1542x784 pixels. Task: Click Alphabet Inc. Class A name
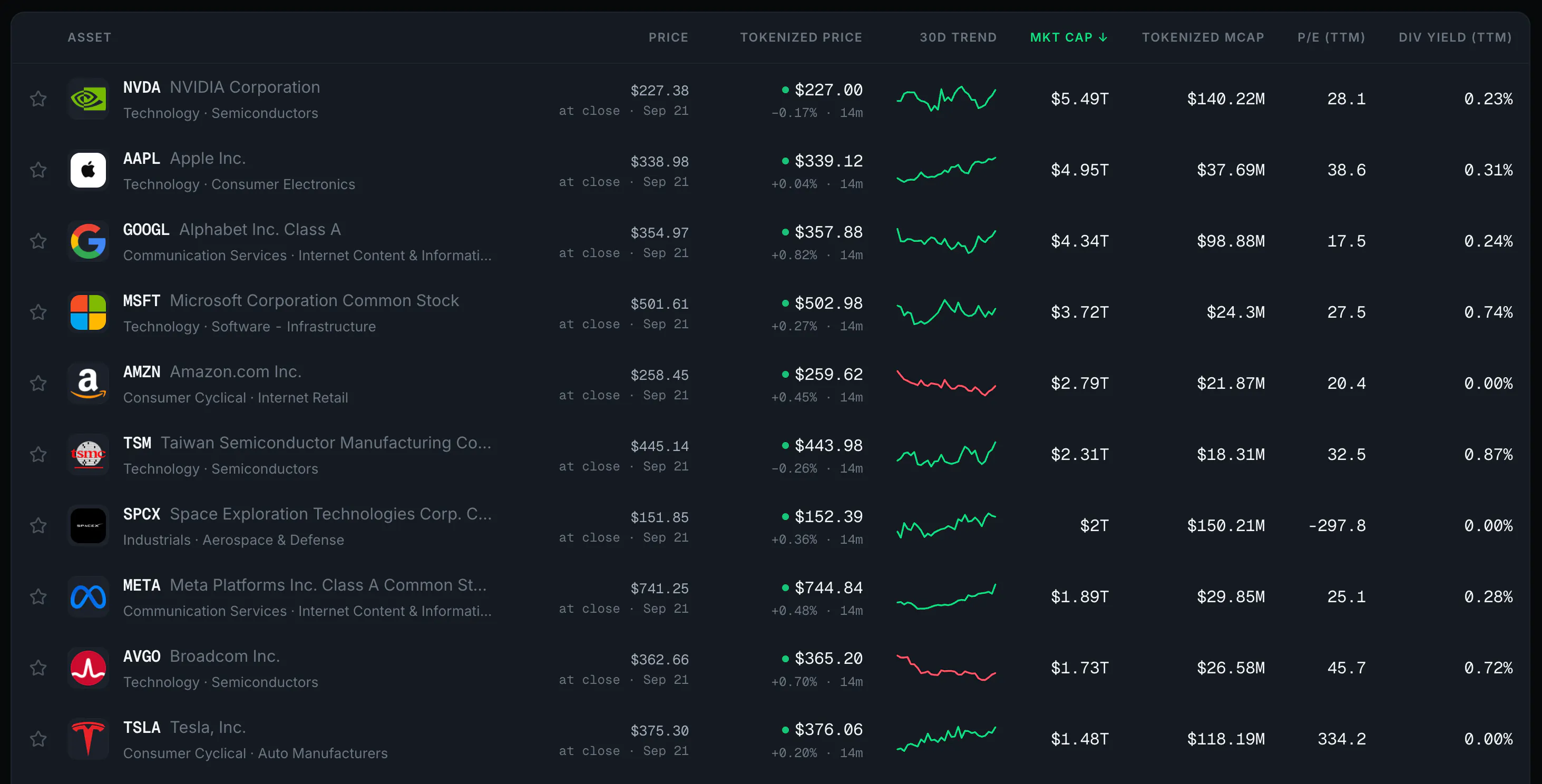pos(260,230)
